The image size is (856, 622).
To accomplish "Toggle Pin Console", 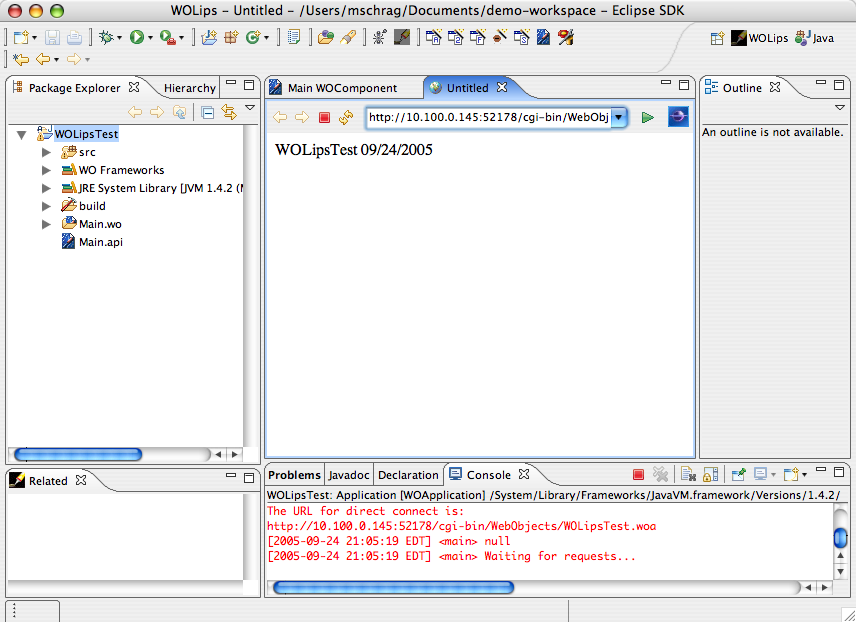I will (x=739, y=474).
